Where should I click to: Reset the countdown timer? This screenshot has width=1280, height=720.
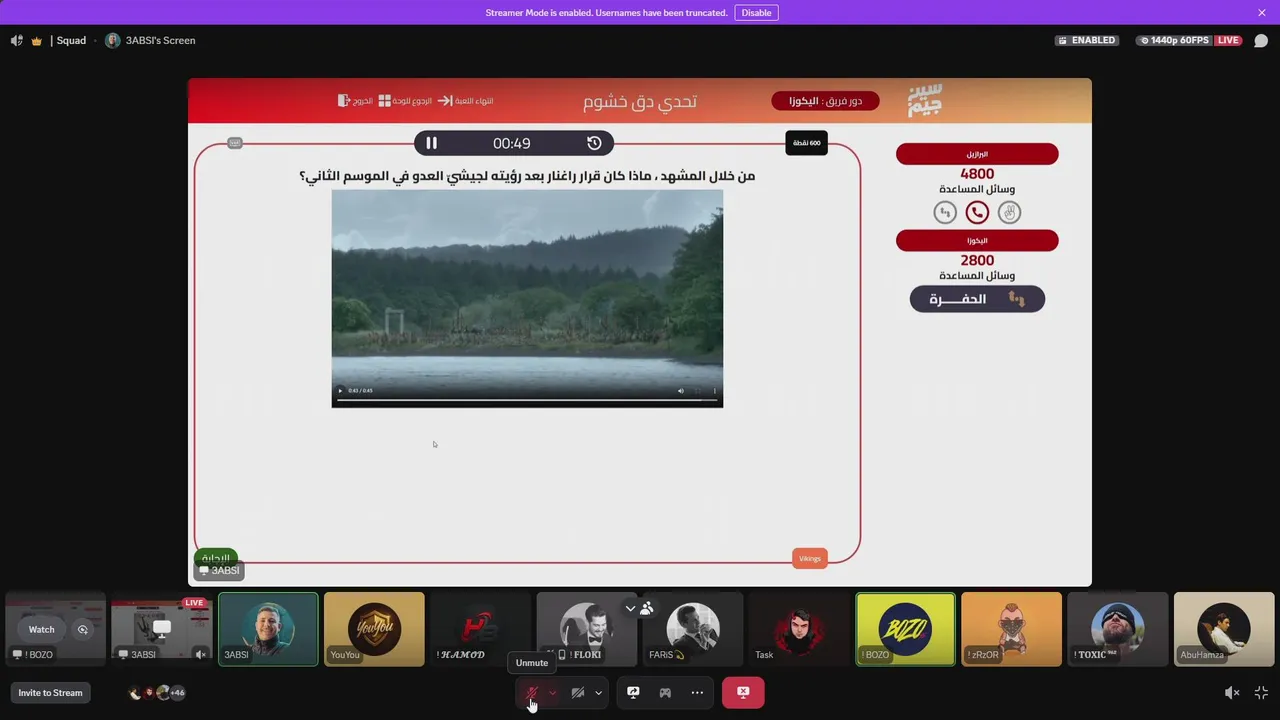click(x=594, y=143)
